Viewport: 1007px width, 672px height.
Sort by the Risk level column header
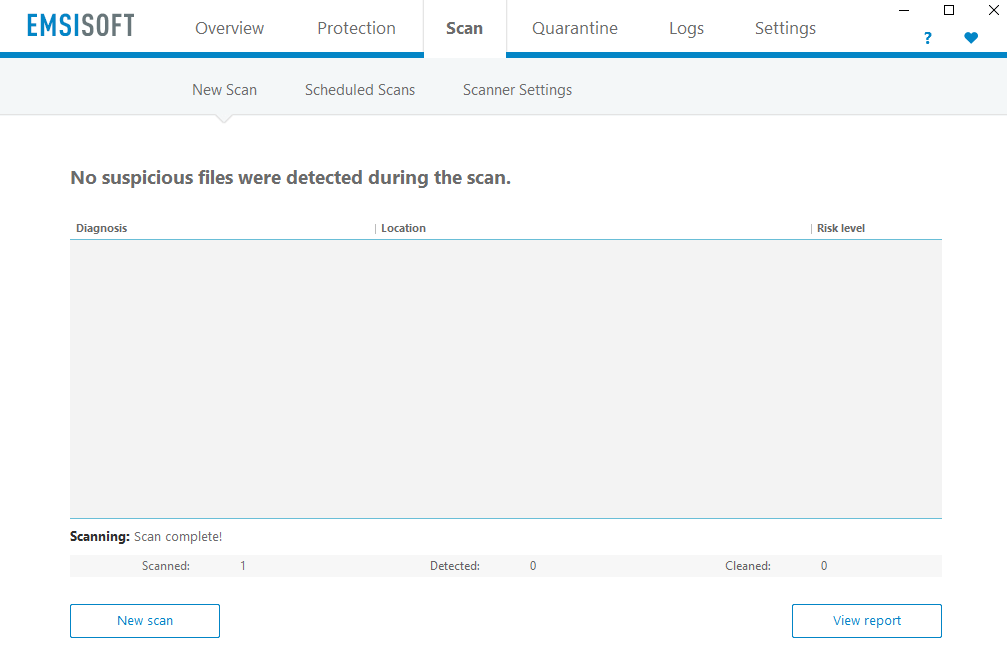[x=841, y=228]
